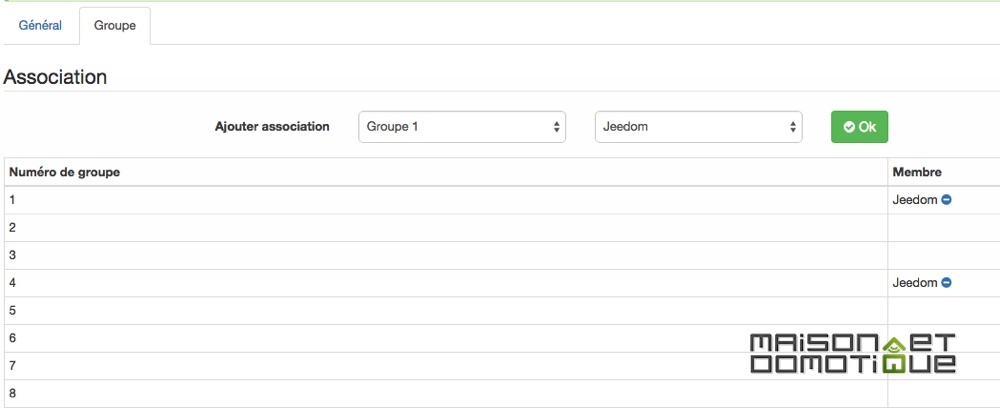Select group number 4 row

502,283
